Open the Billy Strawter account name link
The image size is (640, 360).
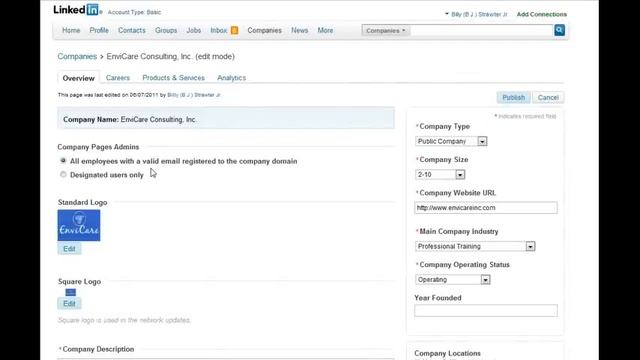[x=479, y=14]
